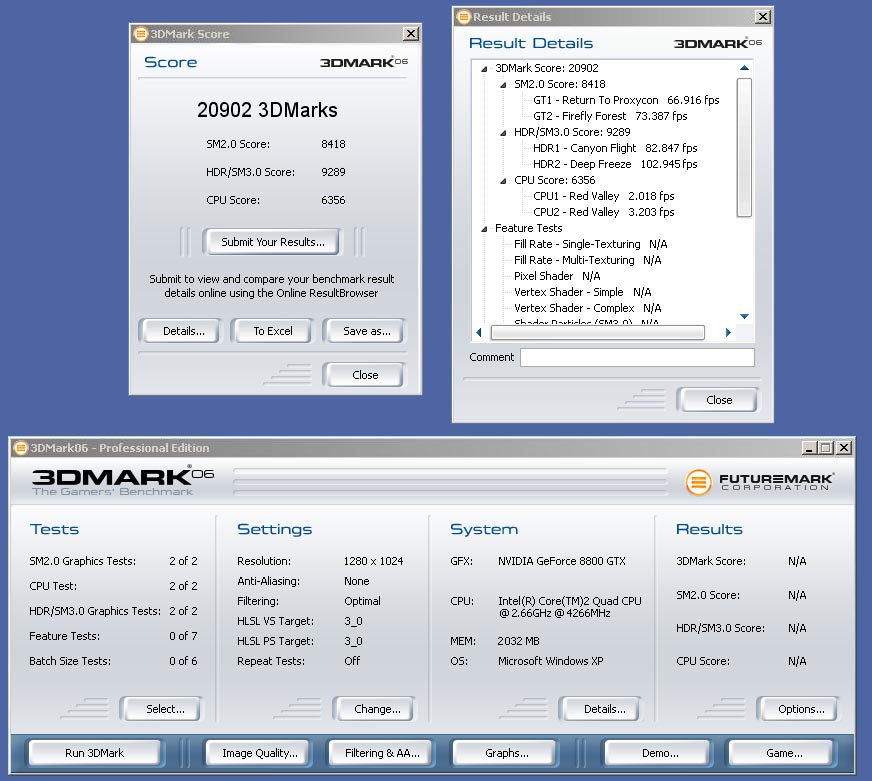This screenshot has height=781, width=872.
Task: Click the Result Details window title icon
Action: point(463,17)
